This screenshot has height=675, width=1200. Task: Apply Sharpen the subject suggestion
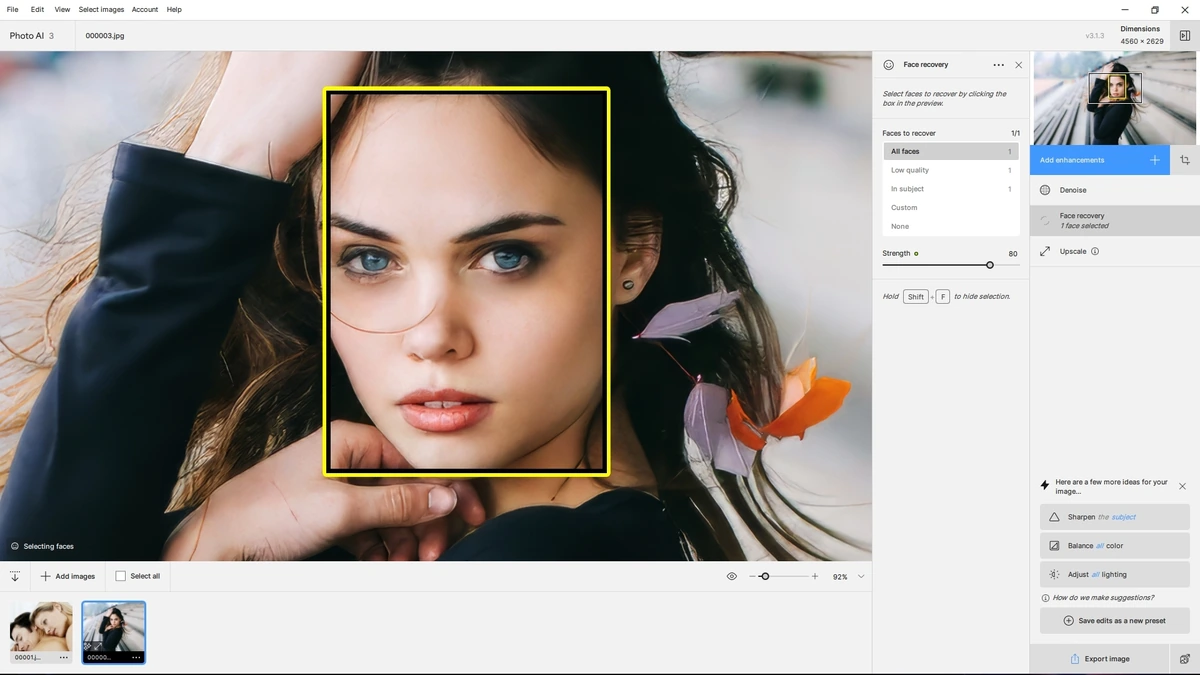coord(1115,517)
